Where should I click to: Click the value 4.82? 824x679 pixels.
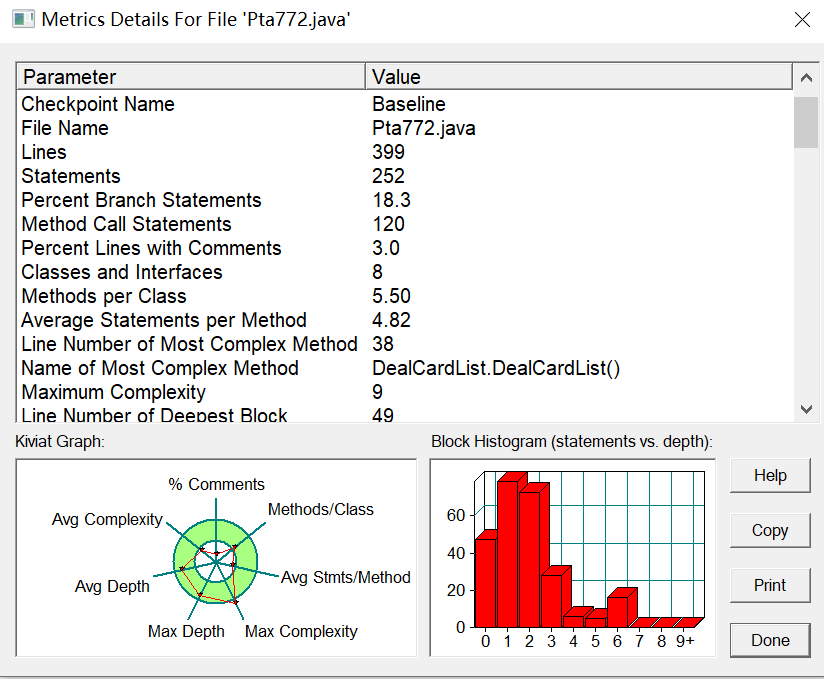[392, 320]
